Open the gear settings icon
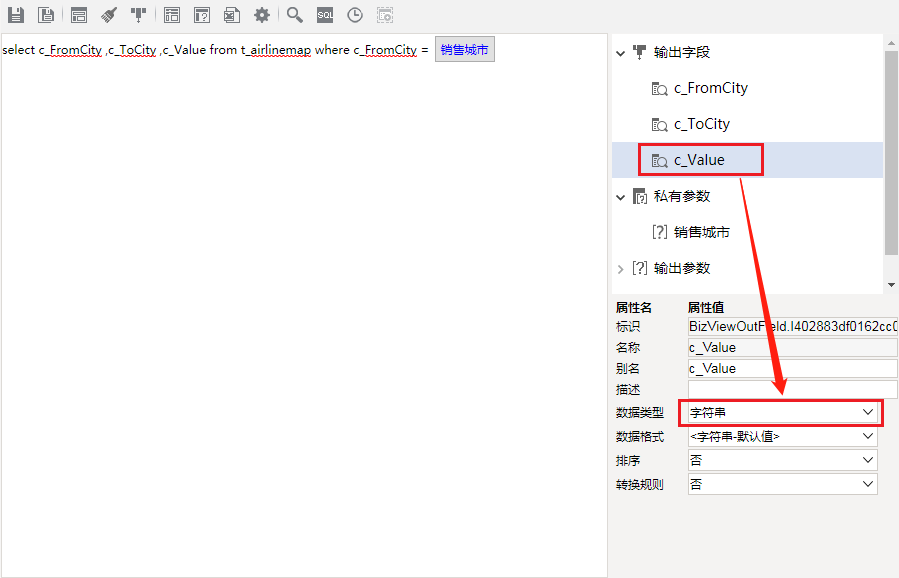 pyautogui.click(x=262, y=15)
